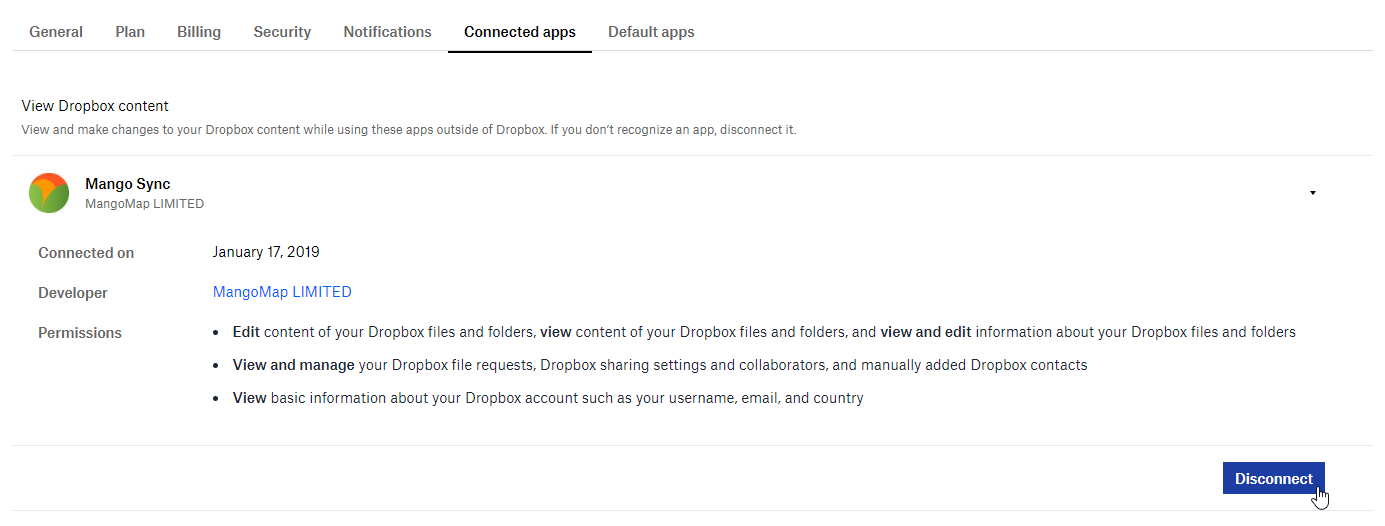The width and height of the screenshot is (1385, 526).
Task: Go to the Billing tab
Action: [199, 32]
